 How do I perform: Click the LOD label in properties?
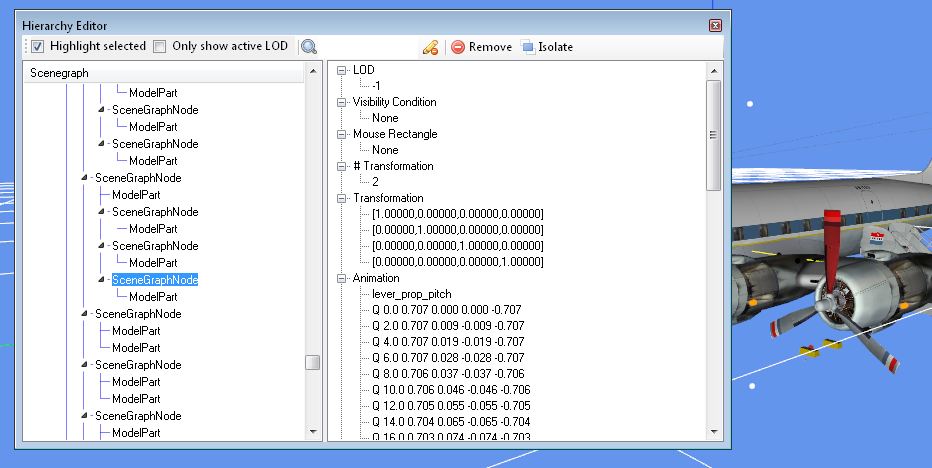(x=364, y=70)
